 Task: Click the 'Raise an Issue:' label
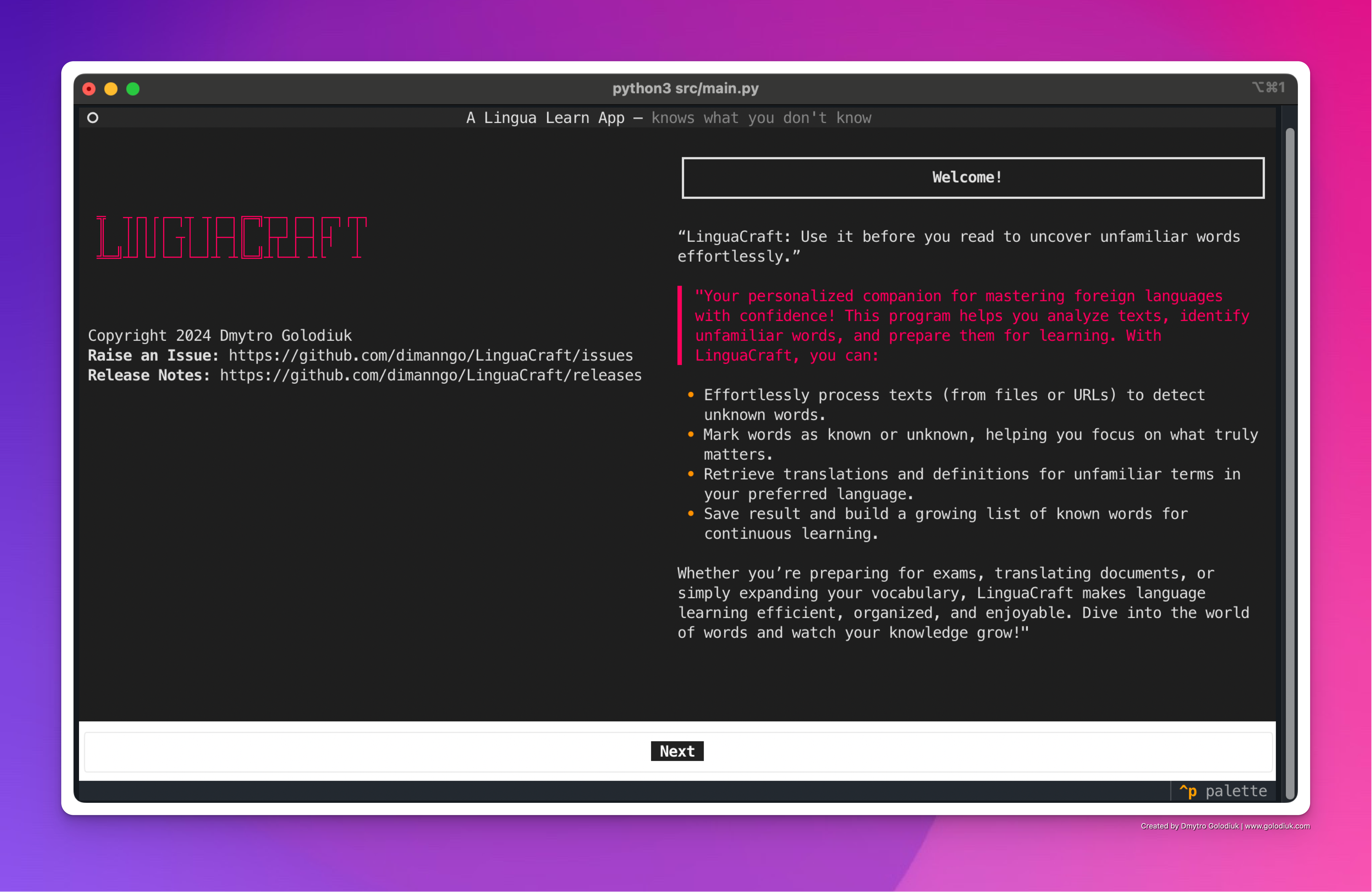point(153,355)
